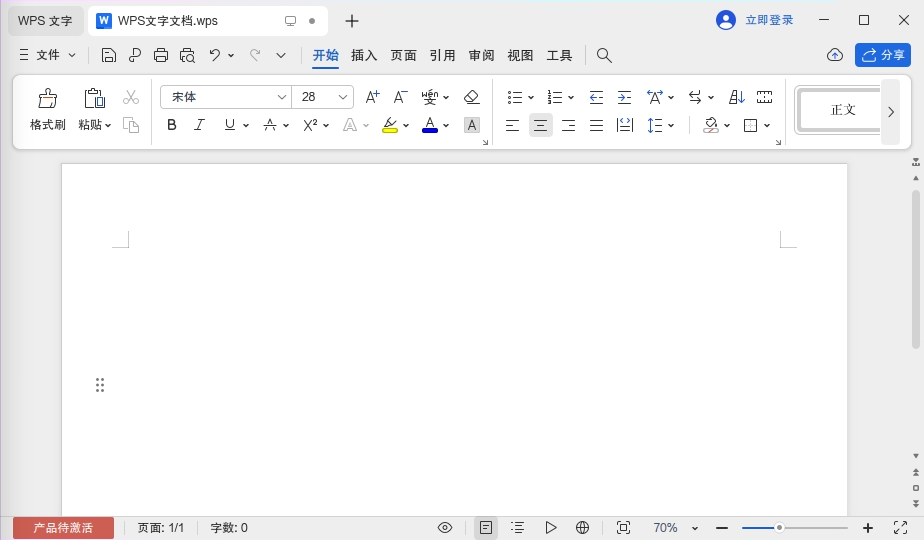Click the Paste (粘贴) clipboard icon

(x=94, y=98)
